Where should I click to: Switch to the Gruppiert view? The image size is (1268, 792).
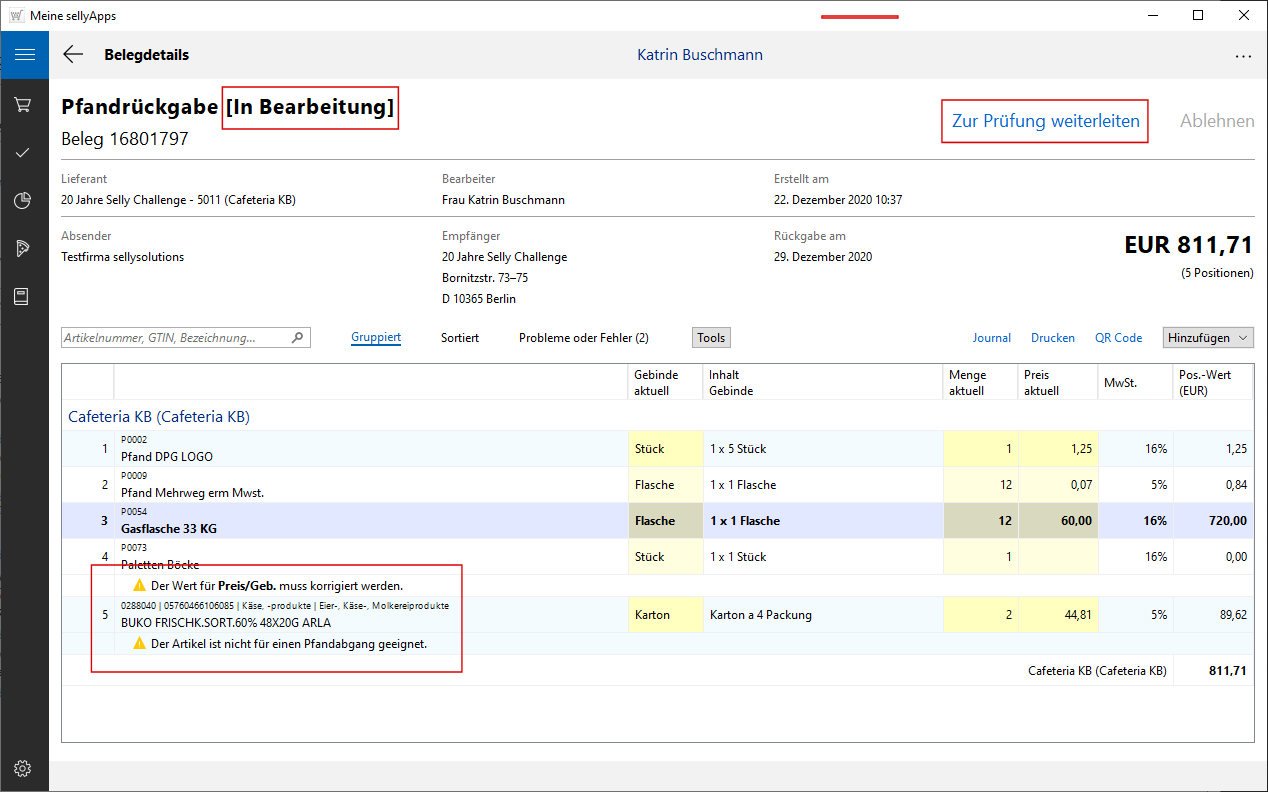[376, 338]
